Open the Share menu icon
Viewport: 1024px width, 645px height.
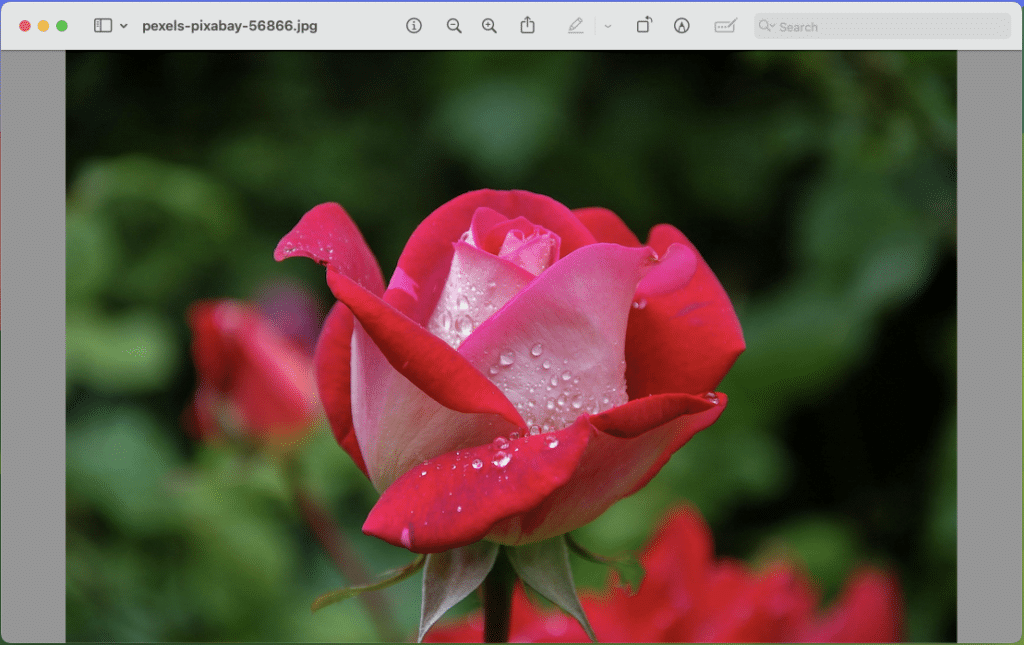click(x=527, y=26)
